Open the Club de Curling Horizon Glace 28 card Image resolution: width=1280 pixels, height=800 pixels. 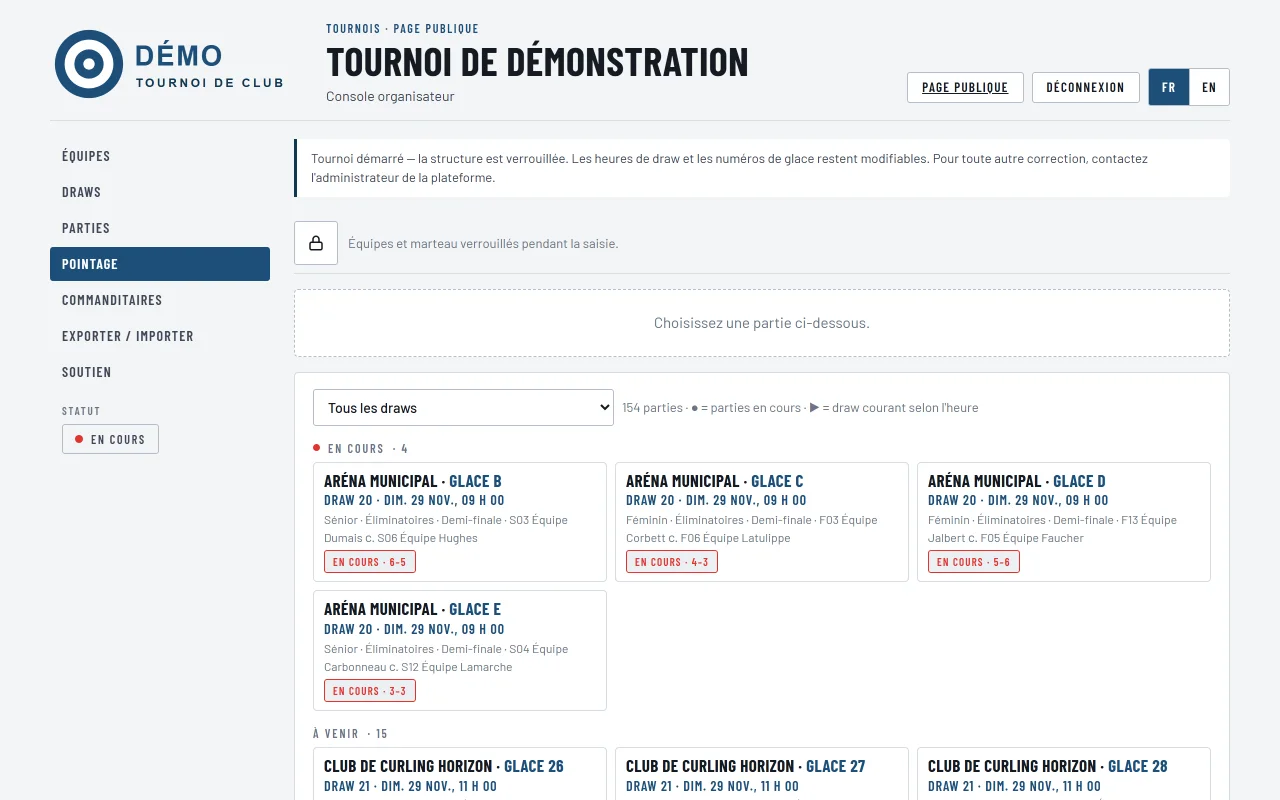click(1064, 774)
